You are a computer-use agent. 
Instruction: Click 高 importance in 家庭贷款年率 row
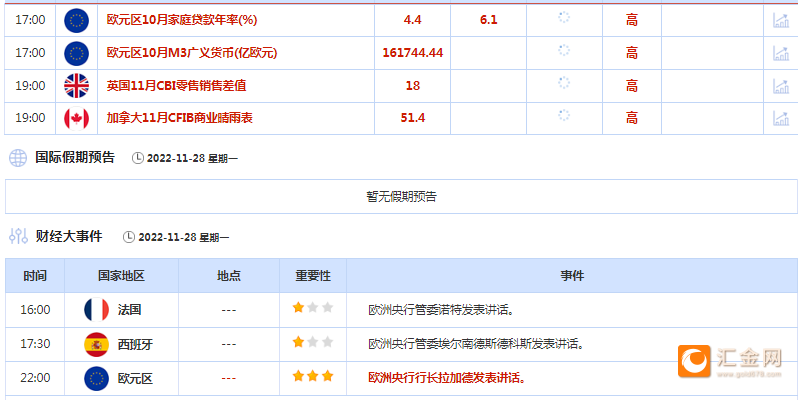pyautogui.click(x=632, y=20)
